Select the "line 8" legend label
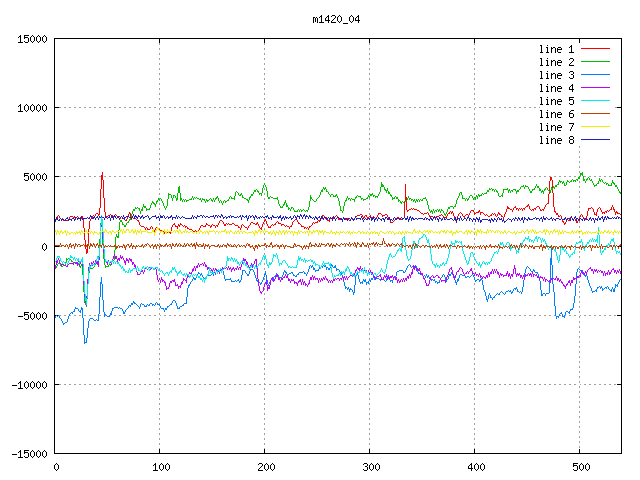Screen dimensions: 640x480 557,140
